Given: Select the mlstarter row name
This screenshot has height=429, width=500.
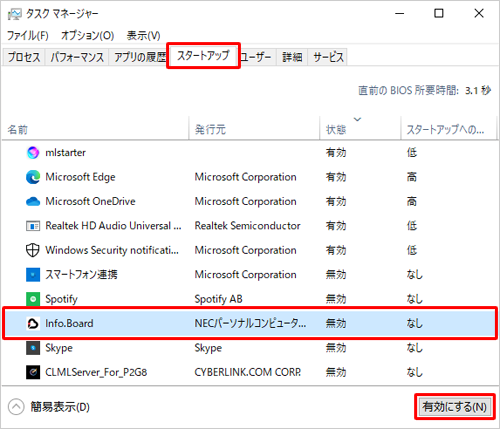Looking at the screenshot, I should [65, 153].
